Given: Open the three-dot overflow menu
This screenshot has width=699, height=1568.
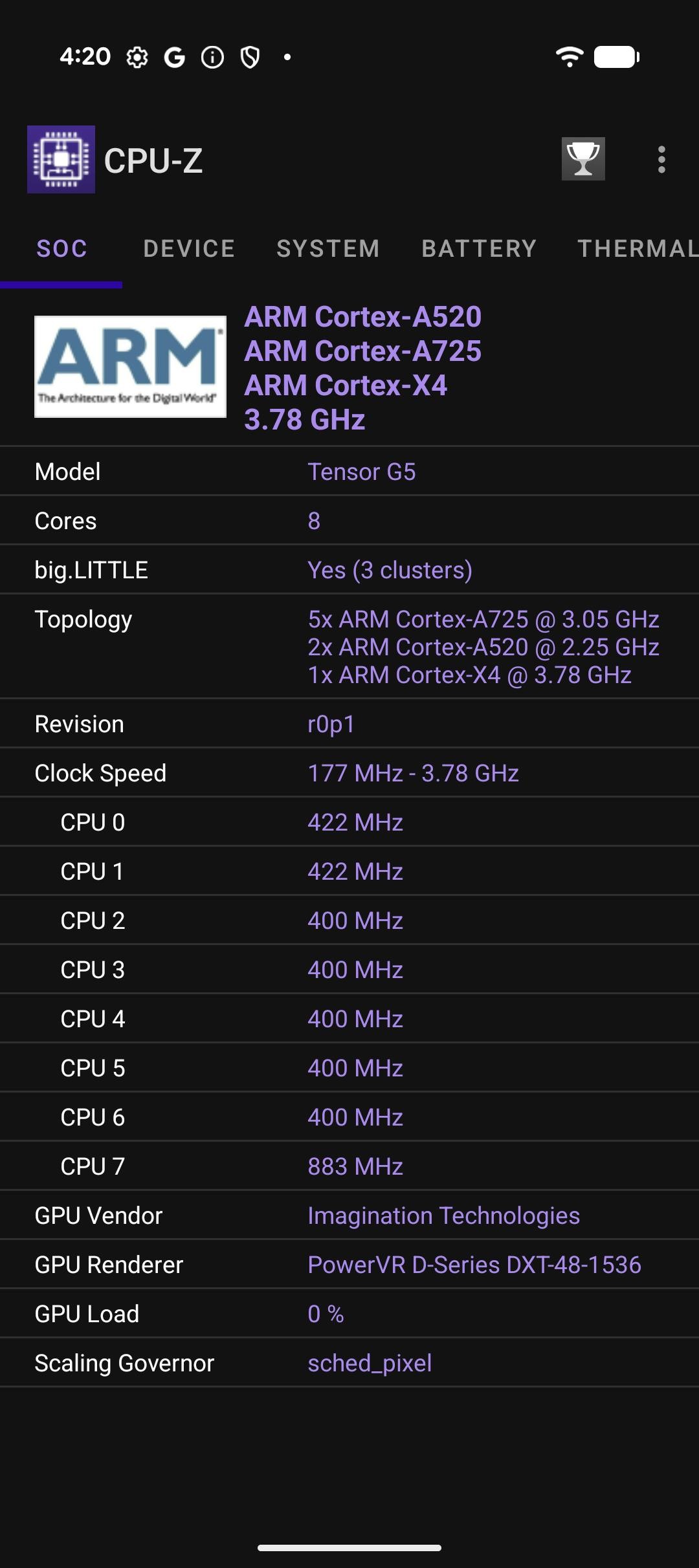Looking at the screenshot, I should point(661,160).
